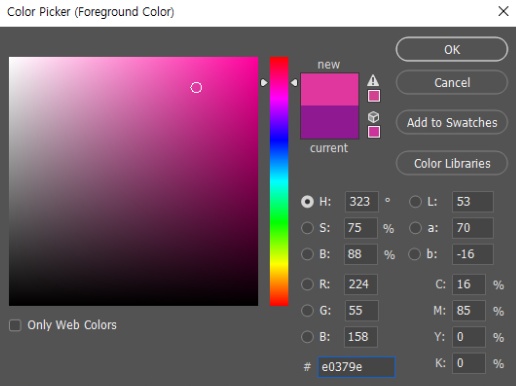
Task: Click the Y yellow field showing 0
Action: pos(469,337)
